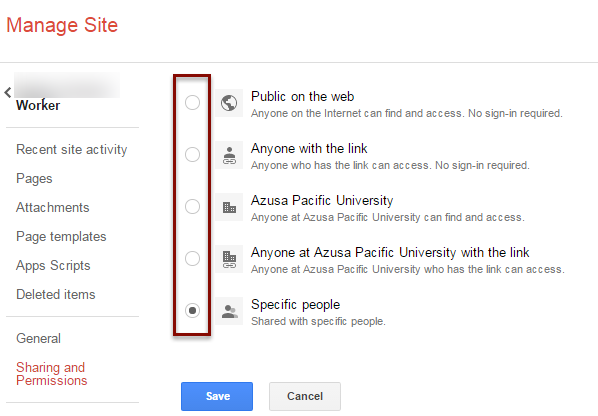The height and width of the screenshot is (416, 598).
Task: Open General settings in the sidebar
Action: pyautogui.click(x=39, y=339)
